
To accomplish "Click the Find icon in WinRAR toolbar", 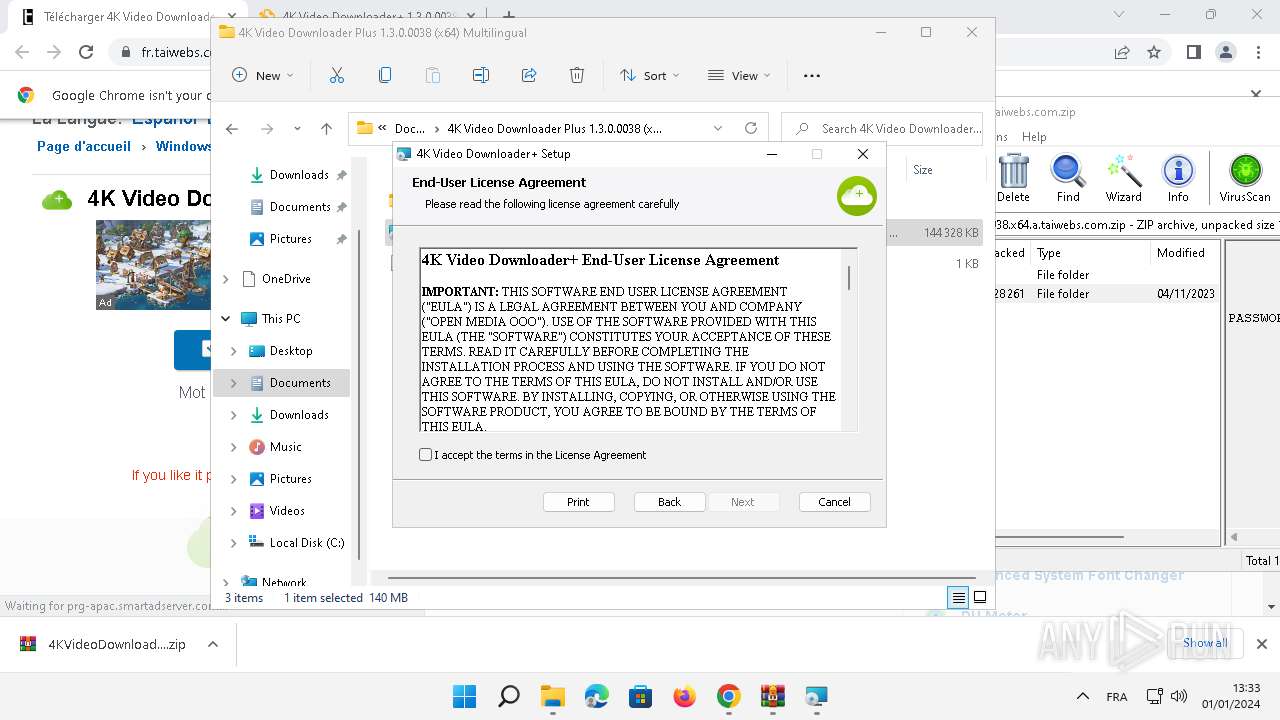I will tap(1068, 178).
